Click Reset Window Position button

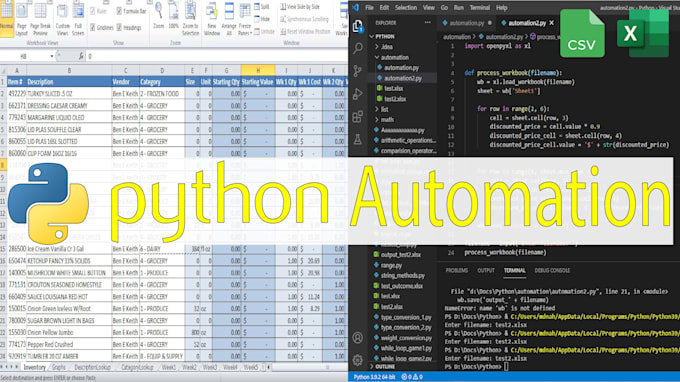click(x=305, y=31)
